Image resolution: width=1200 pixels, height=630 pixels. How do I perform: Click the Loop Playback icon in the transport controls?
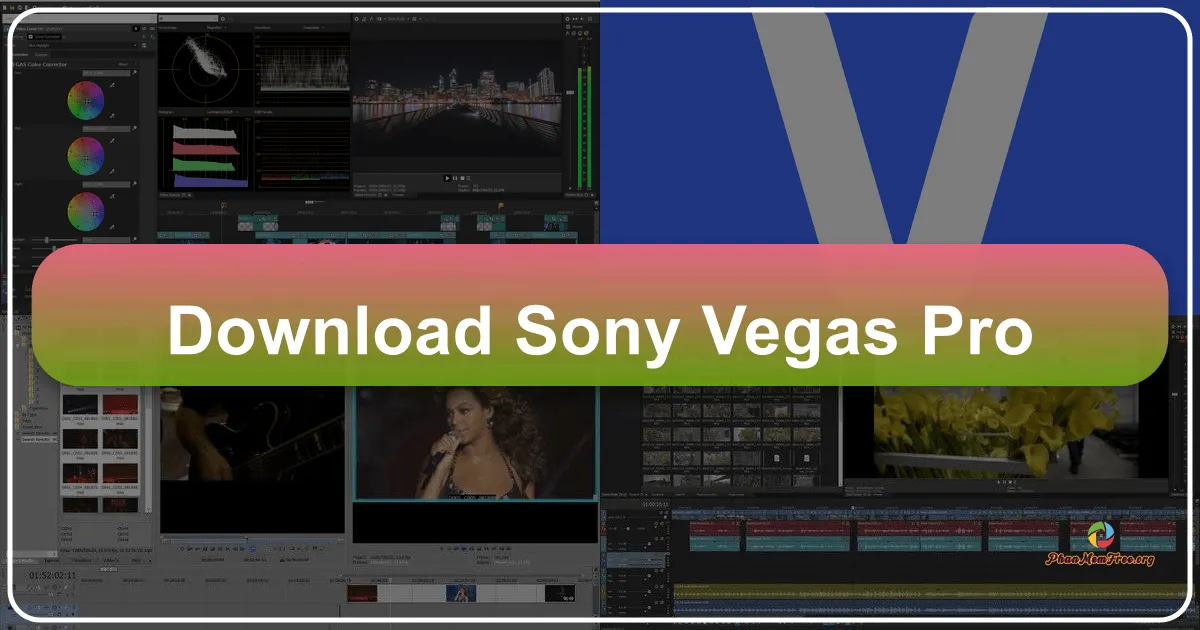(x=469, y=178)
